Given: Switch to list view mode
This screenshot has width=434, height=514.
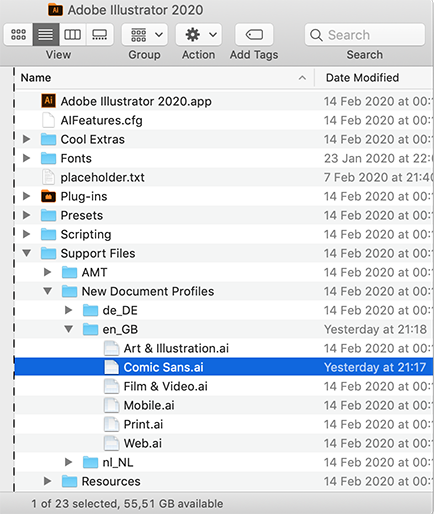Looking at the screenshot, I should pos(46,34).
